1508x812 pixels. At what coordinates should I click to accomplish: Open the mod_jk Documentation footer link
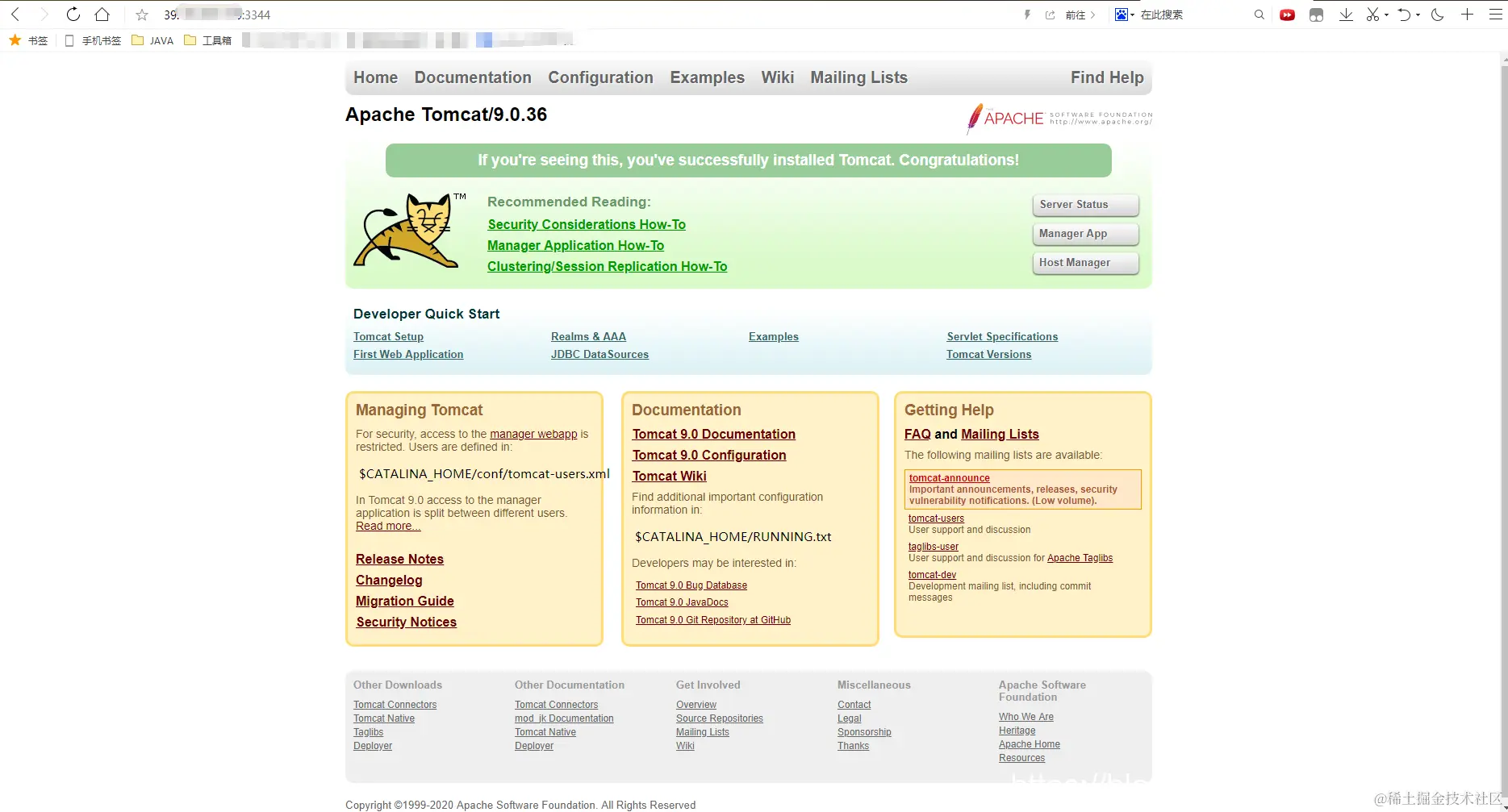coord(564,718)
